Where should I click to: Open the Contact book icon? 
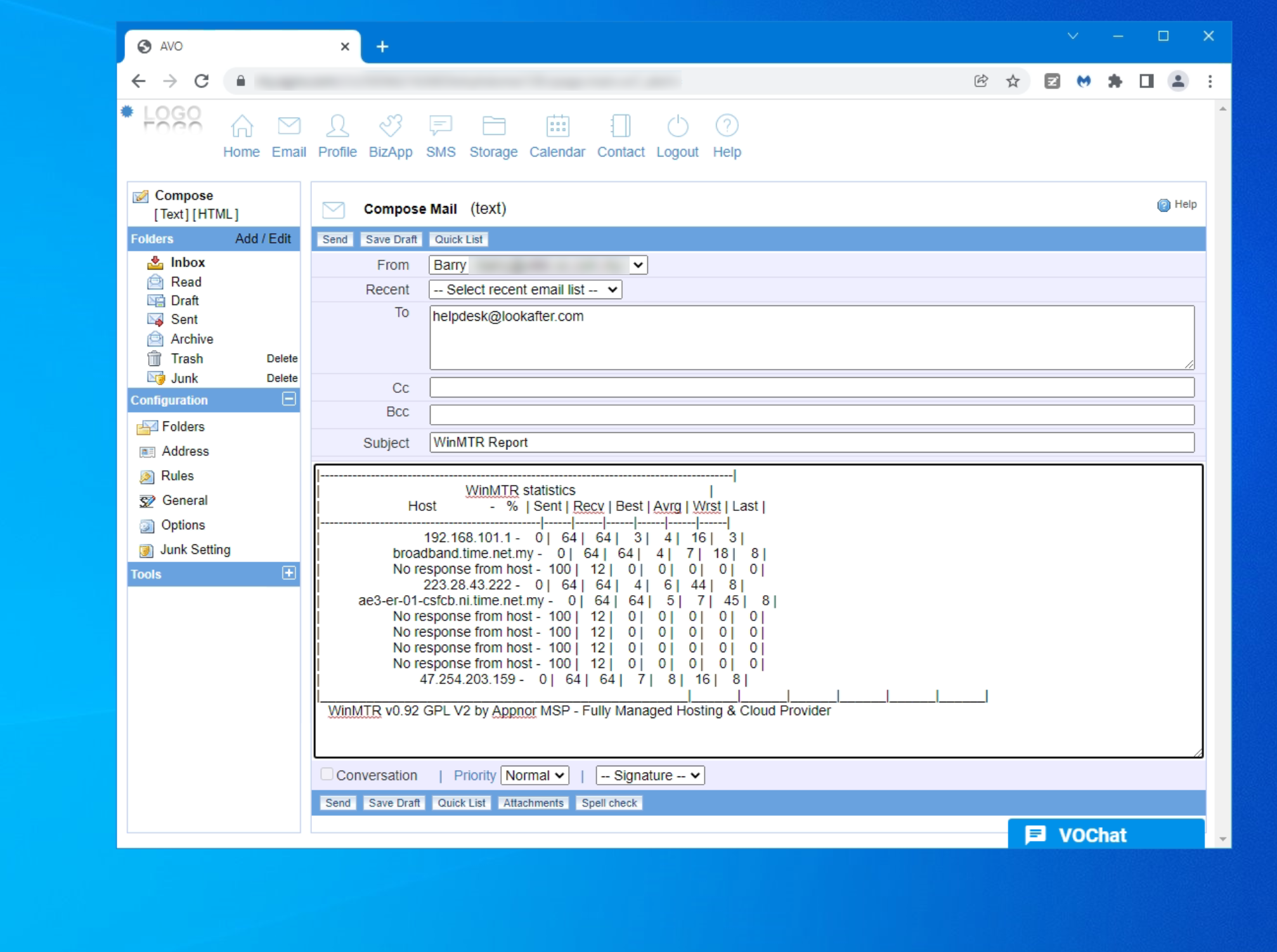pos(620,126)
